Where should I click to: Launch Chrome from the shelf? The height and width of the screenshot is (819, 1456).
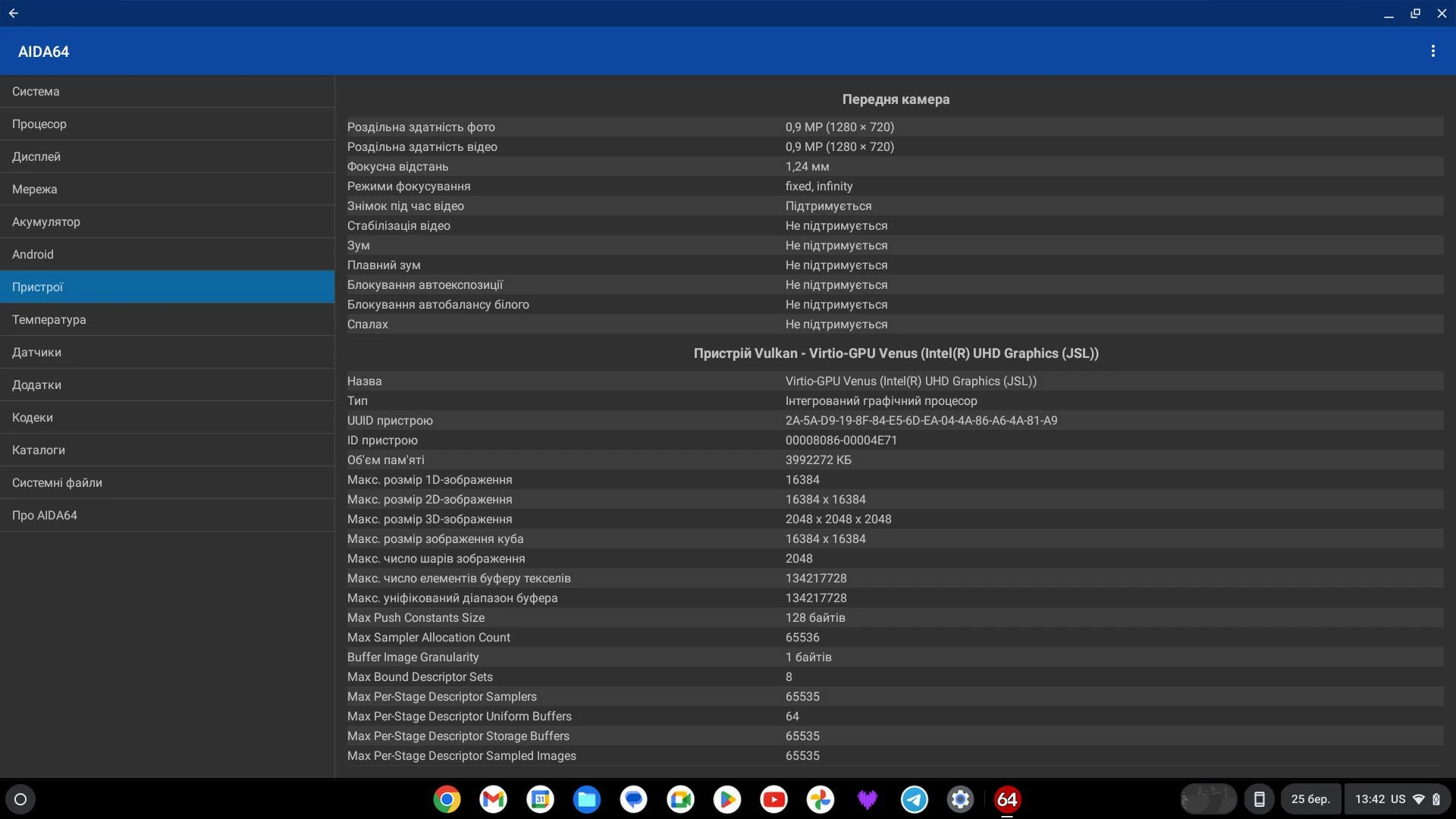point(447,799)
